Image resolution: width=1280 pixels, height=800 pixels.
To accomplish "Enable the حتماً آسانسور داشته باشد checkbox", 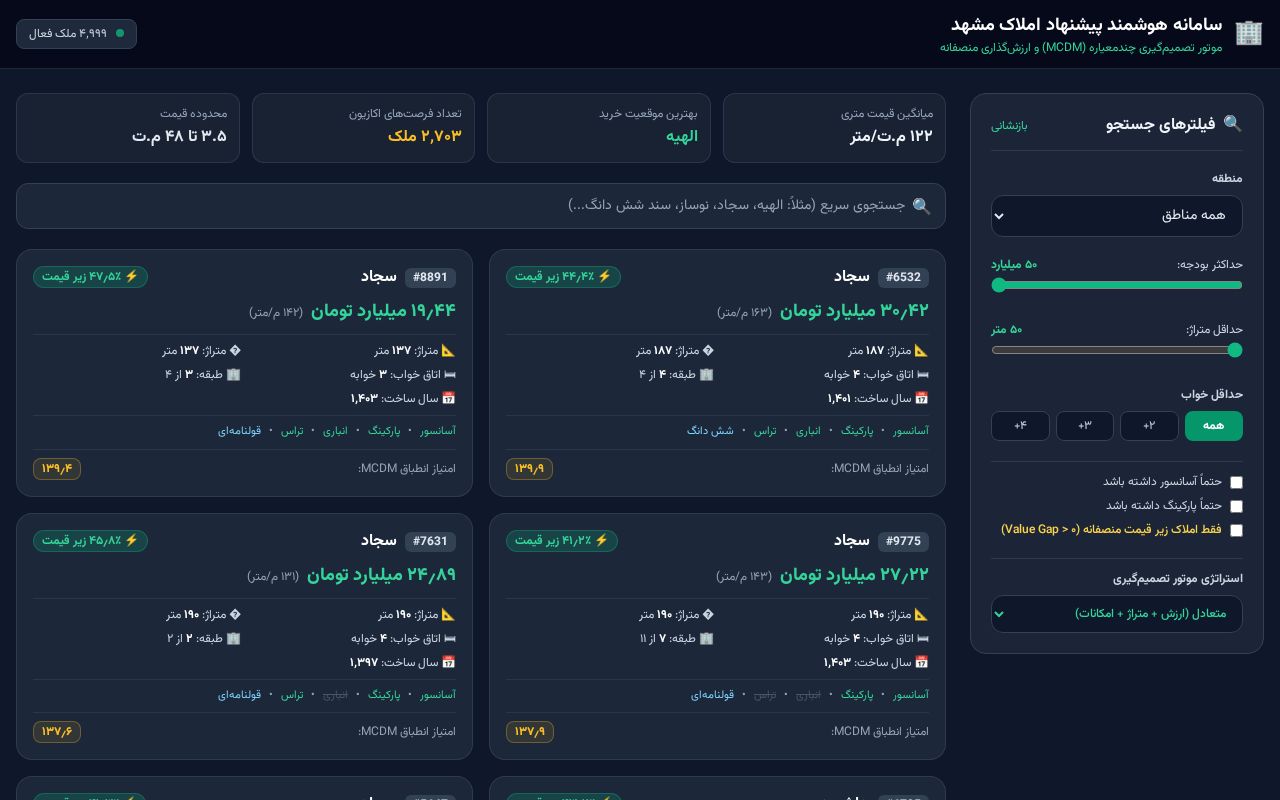I will coord(1236,482).
